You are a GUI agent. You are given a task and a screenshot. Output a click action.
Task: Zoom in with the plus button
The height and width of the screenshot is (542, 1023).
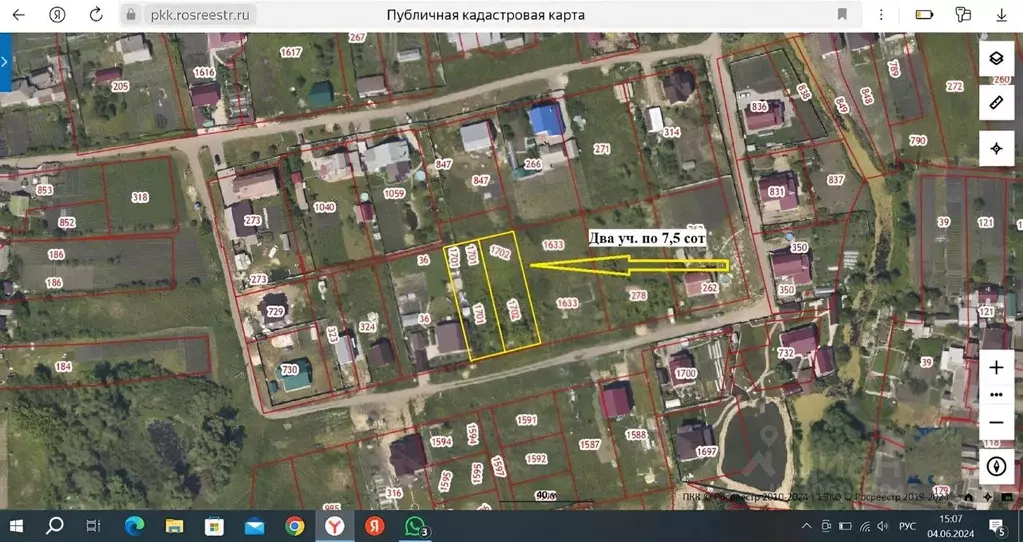coord(996,368)
